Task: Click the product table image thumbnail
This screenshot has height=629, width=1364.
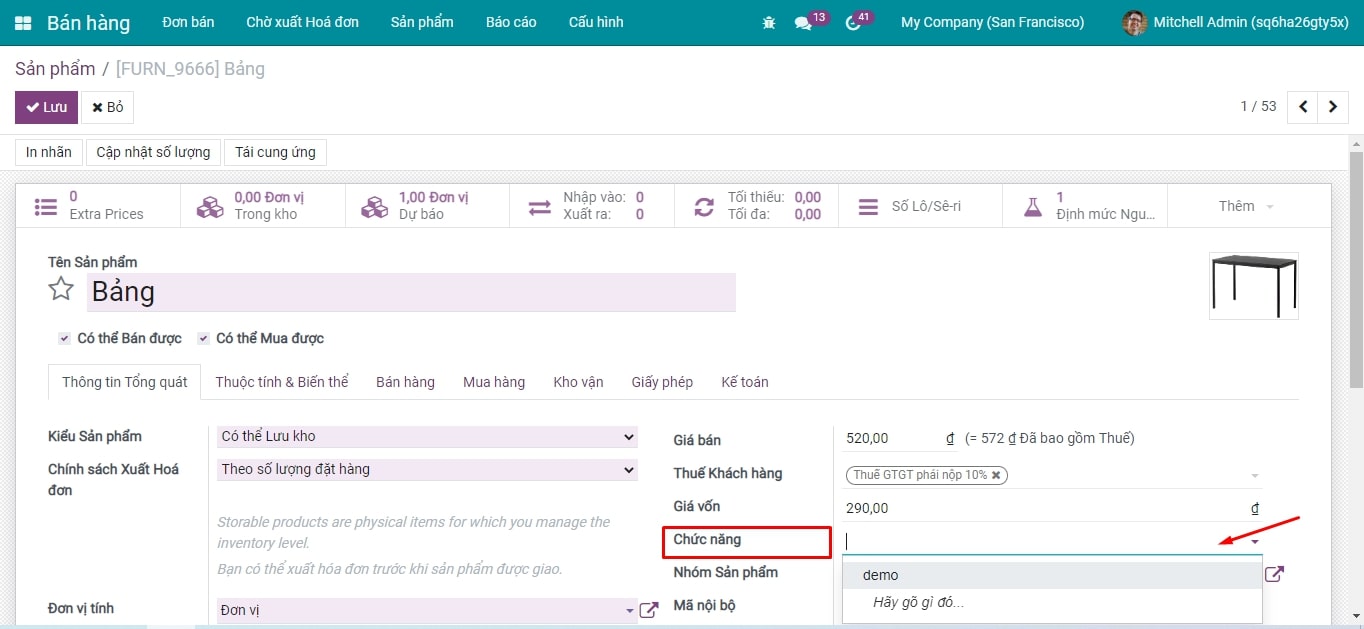Action: 1253,285
